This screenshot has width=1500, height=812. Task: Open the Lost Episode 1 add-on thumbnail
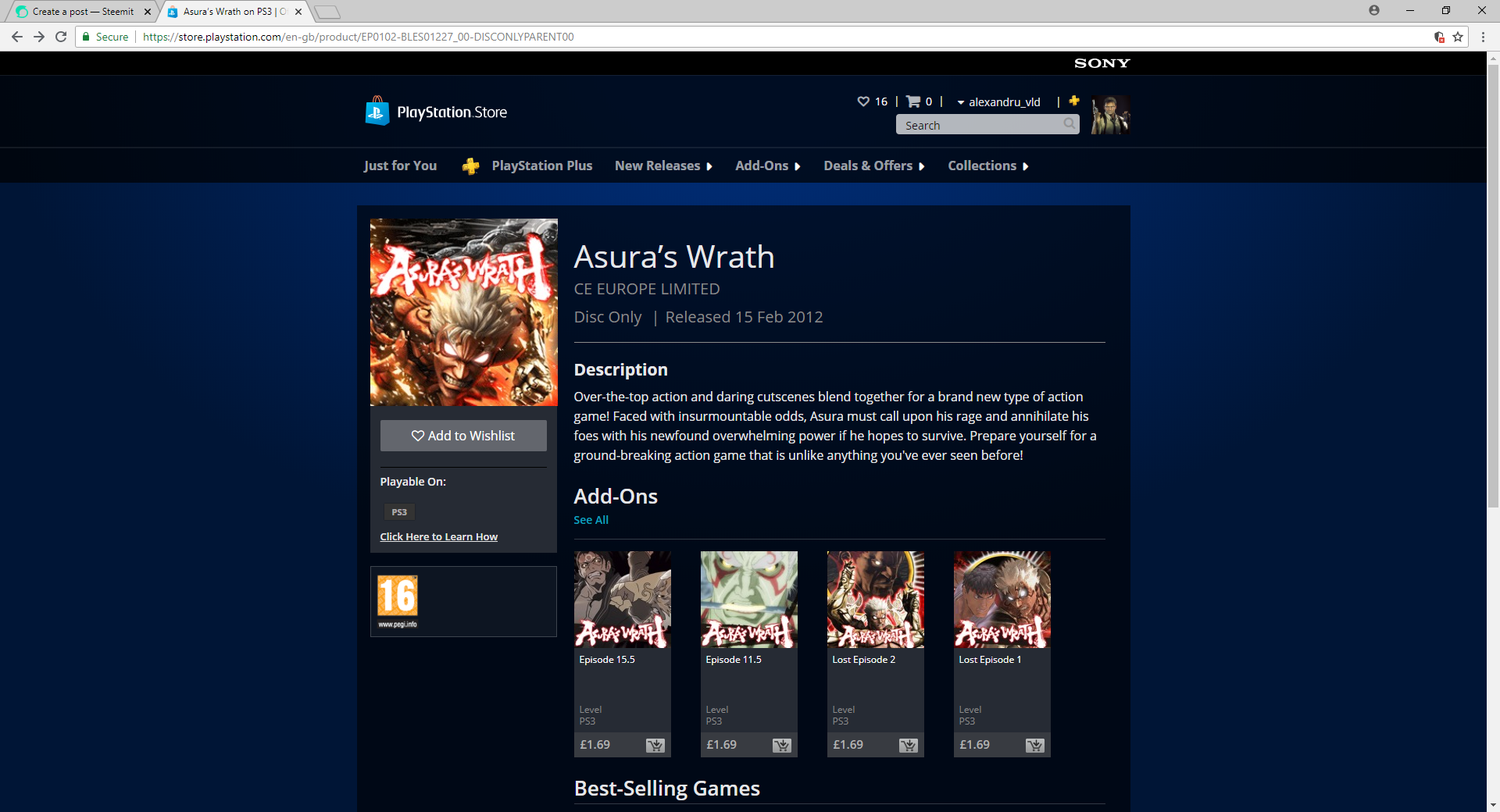click(x=1002, y=600)
